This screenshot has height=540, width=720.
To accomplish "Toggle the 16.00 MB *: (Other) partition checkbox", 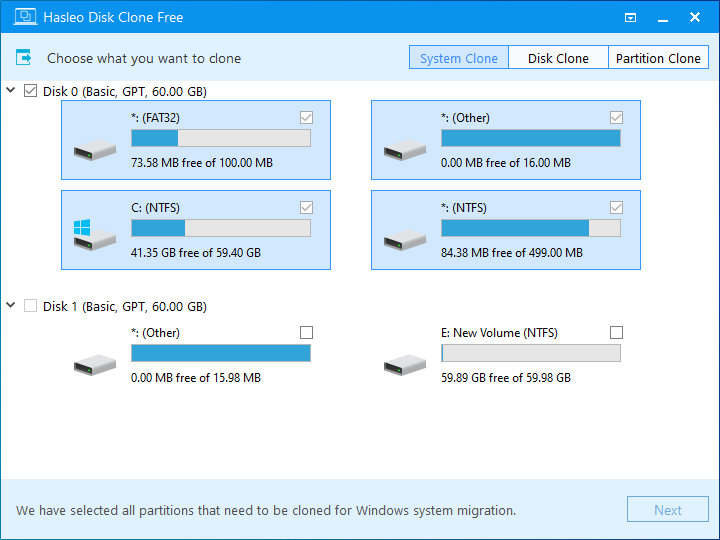I will (616, 118).
